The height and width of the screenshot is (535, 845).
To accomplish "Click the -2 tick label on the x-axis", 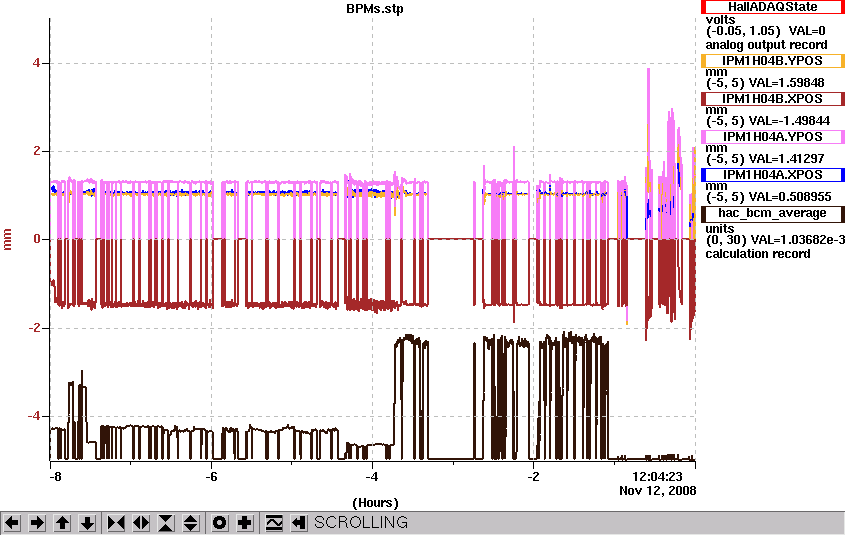I will [533, 477].
